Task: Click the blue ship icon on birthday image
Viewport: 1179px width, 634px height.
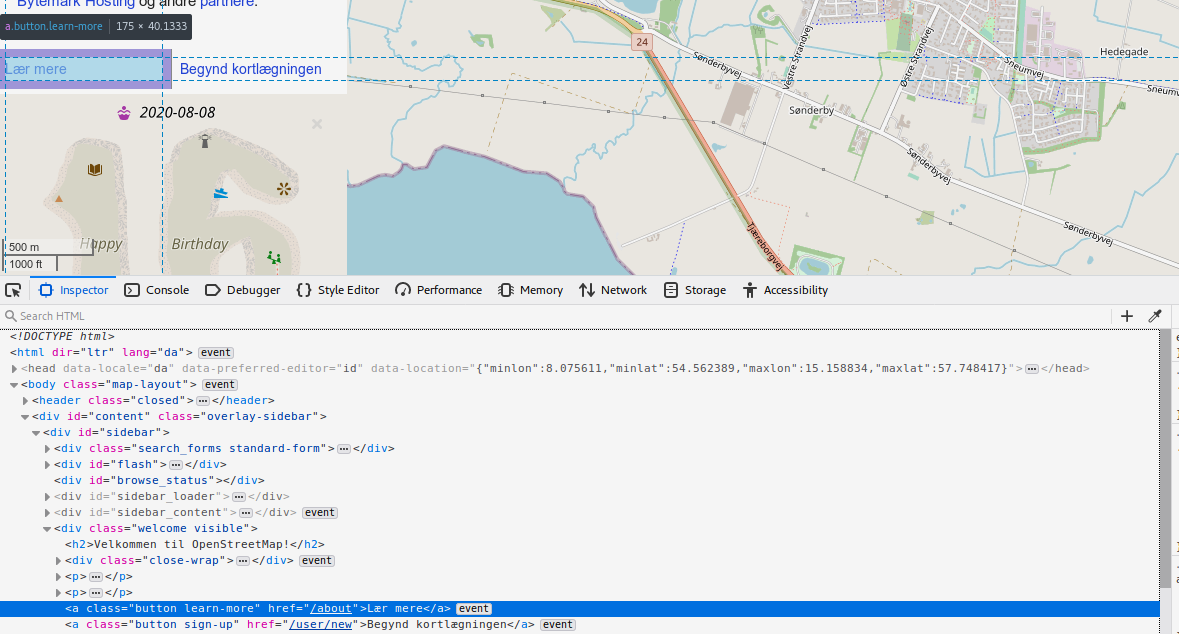Action: pos(220,193)
